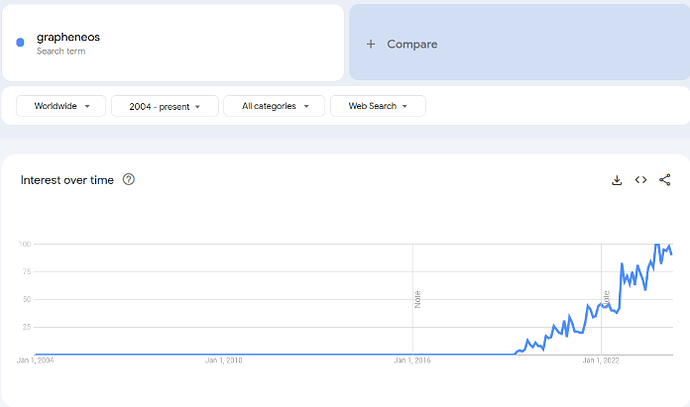The width and height of the screenshot is (690, 407).
Task: Open the All categories dropdown
Action: [x=274, y=106]
